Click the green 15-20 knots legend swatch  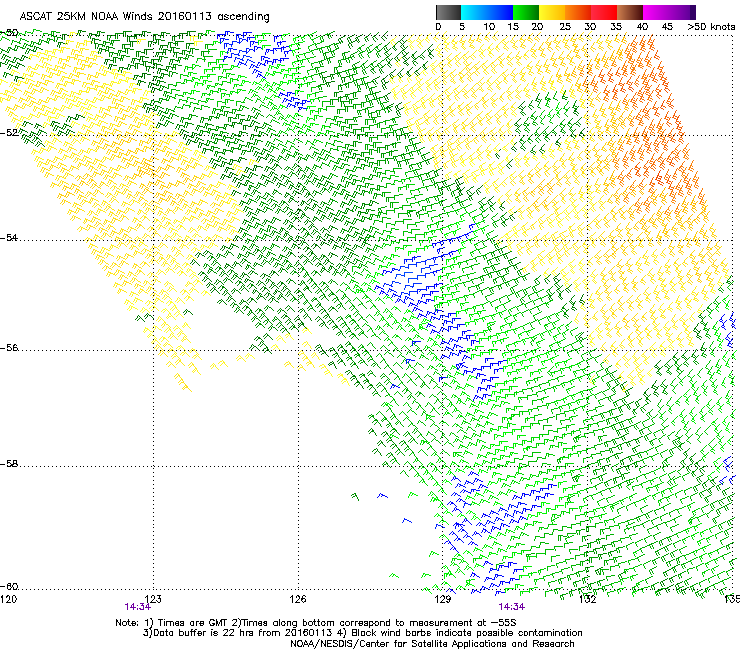click(x=526, y=12)
